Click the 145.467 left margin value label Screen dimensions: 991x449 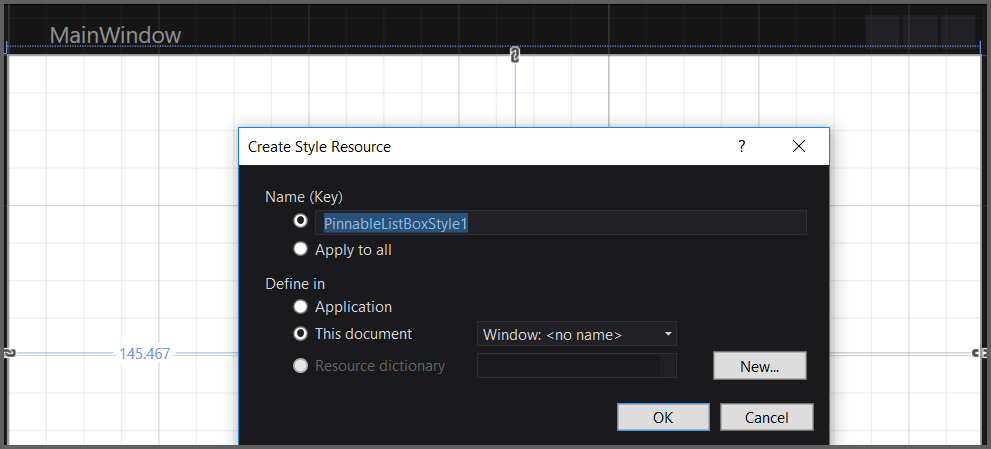pos(145,354)
